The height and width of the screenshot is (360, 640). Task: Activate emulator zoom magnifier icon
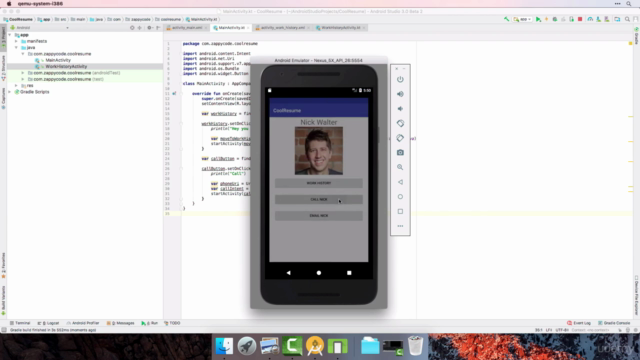coord(400,167)
